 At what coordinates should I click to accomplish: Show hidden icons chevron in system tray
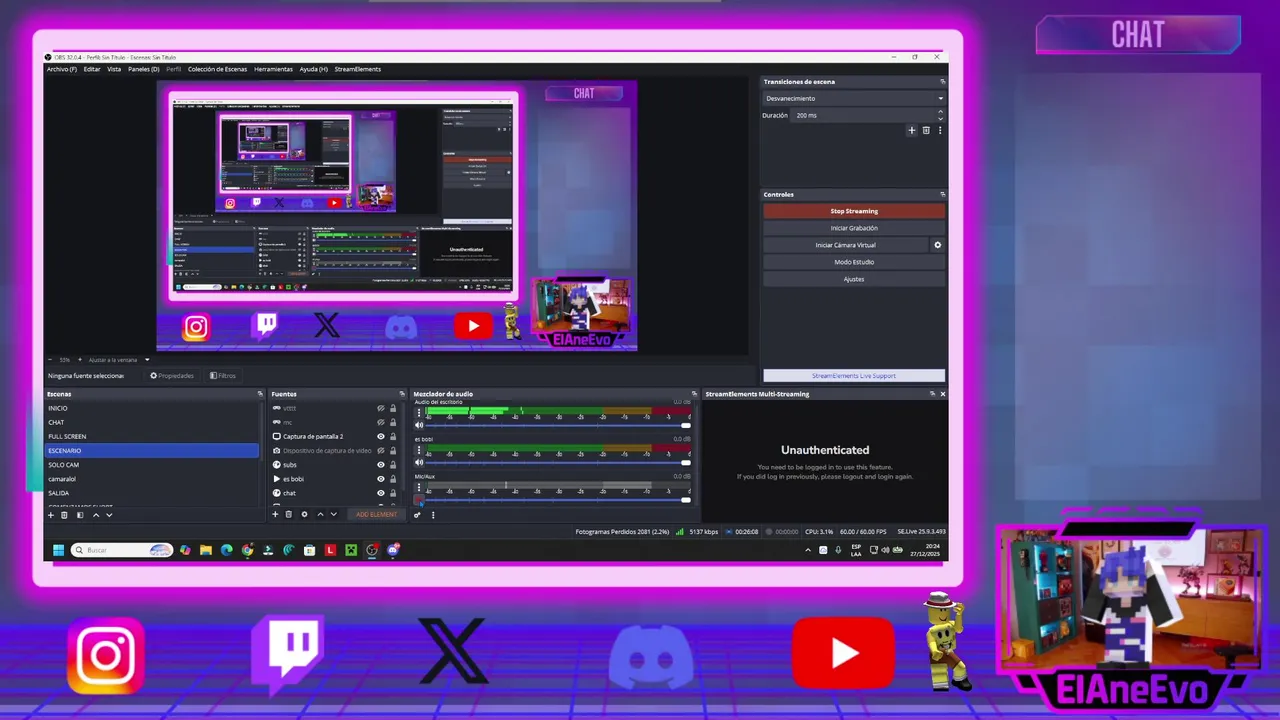[x=808, y=550]
